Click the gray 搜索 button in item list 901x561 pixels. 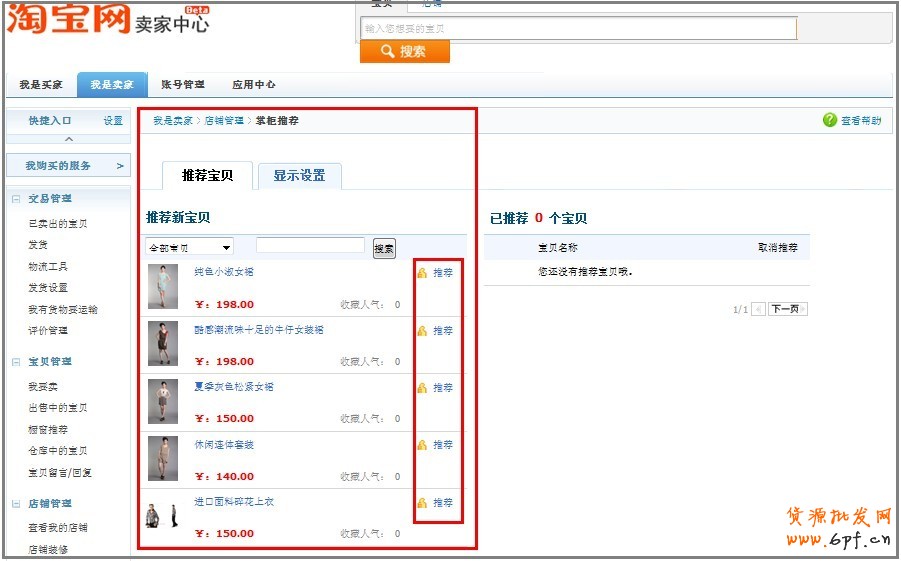coord(384,248)
